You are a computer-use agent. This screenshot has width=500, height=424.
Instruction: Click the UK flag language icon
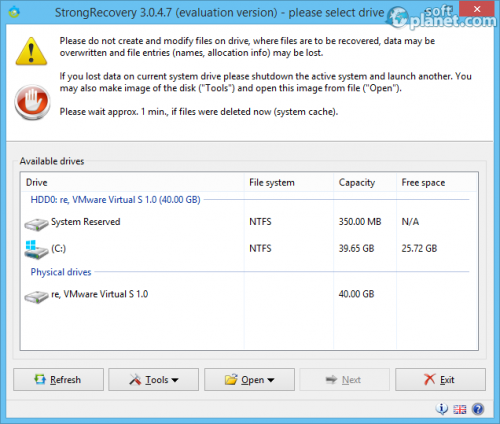pos(460,409)
